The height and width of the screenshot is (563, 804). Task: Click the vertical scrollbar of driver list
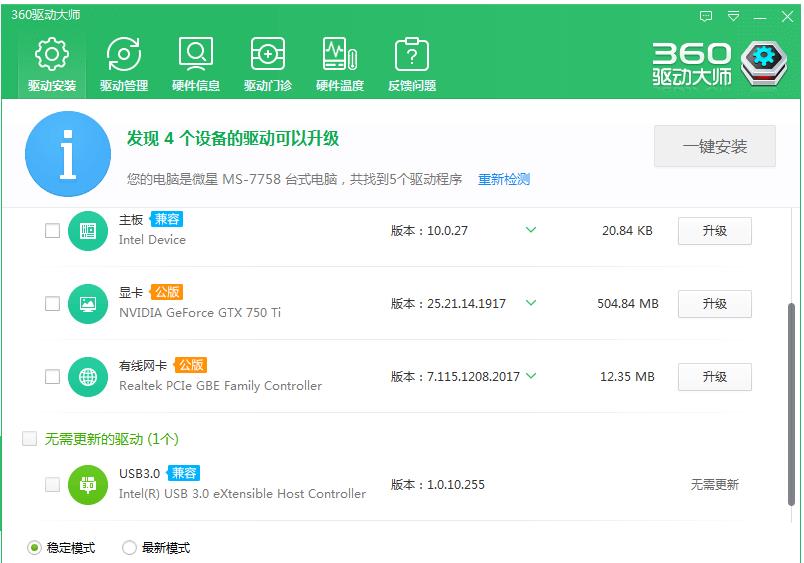click(x=794, y=400)
